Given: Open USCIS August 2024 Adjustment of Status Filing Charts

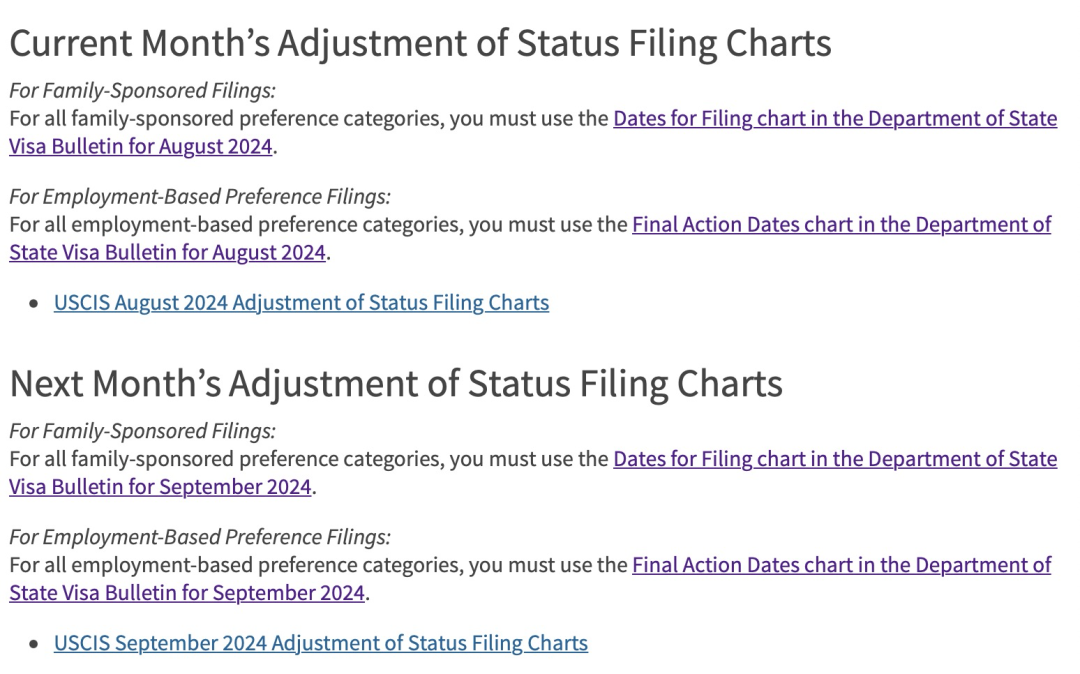Looking at the screenshot, I should pos(301,303).
